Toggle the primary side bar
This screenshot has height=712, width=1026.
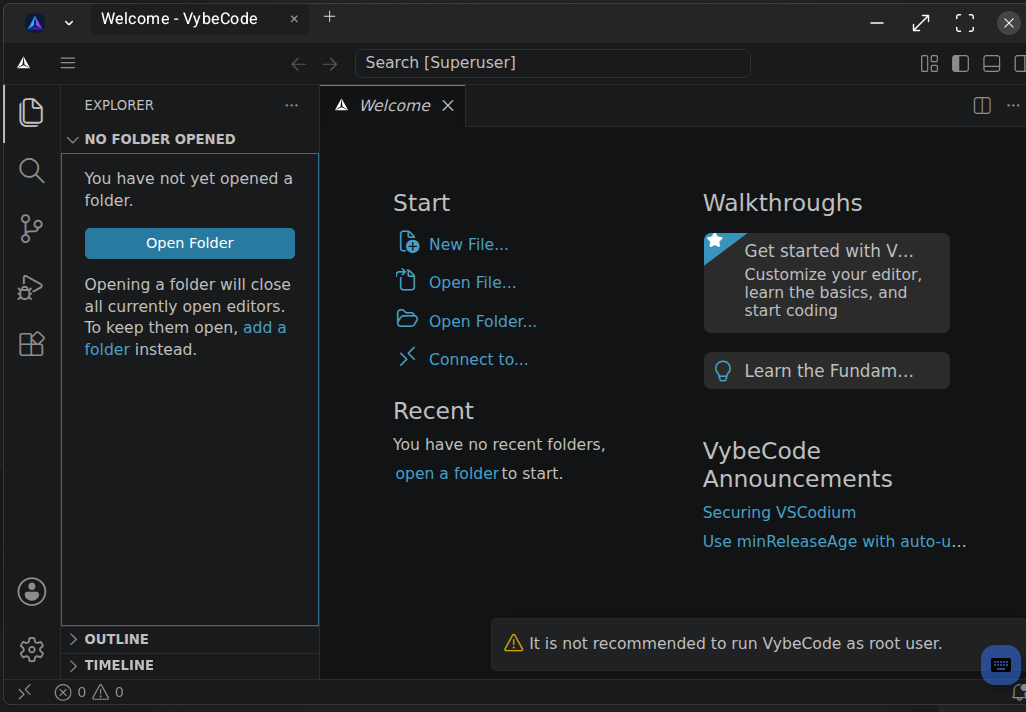click(961, 63)
